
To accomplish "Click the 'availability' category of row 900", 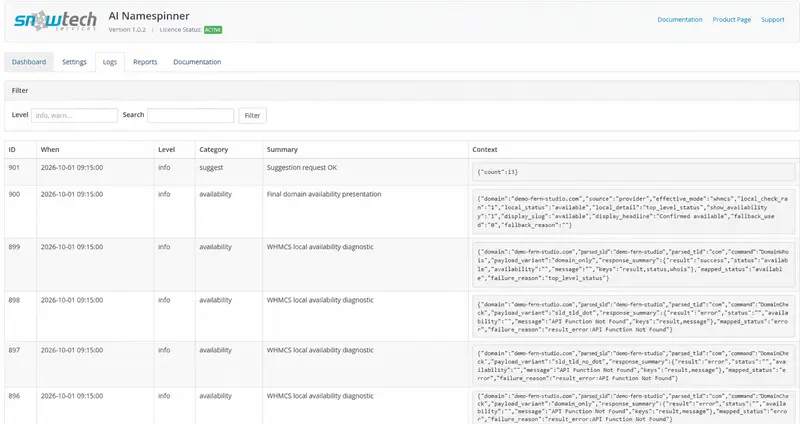I will pyautogui.click(x=215, y=194).
